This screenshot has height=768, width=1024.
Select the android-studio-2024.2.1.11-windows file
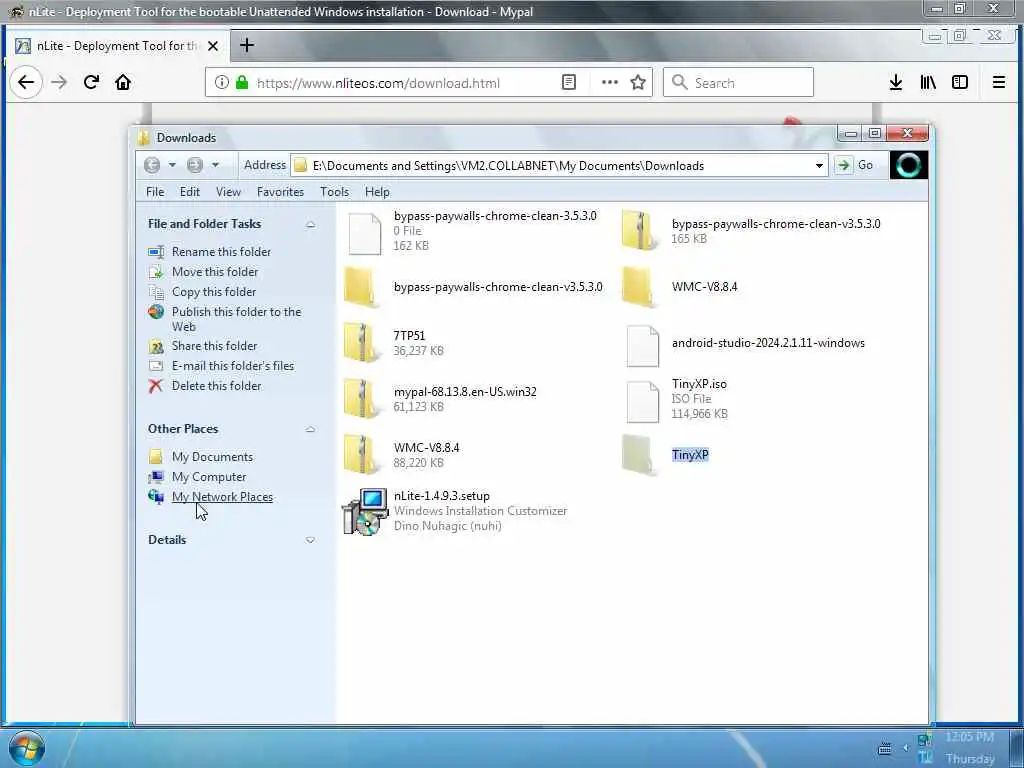click(642, 346)
